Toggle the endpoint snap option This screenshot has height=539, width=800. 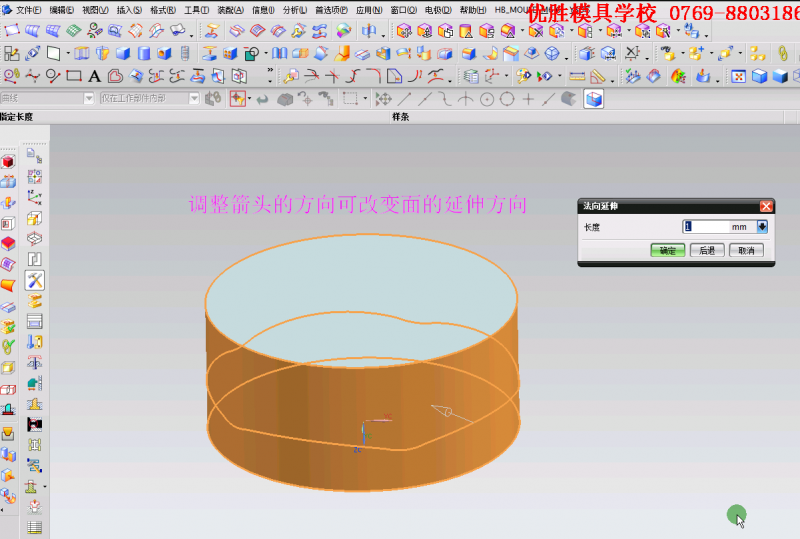click(x=404, y=99)
